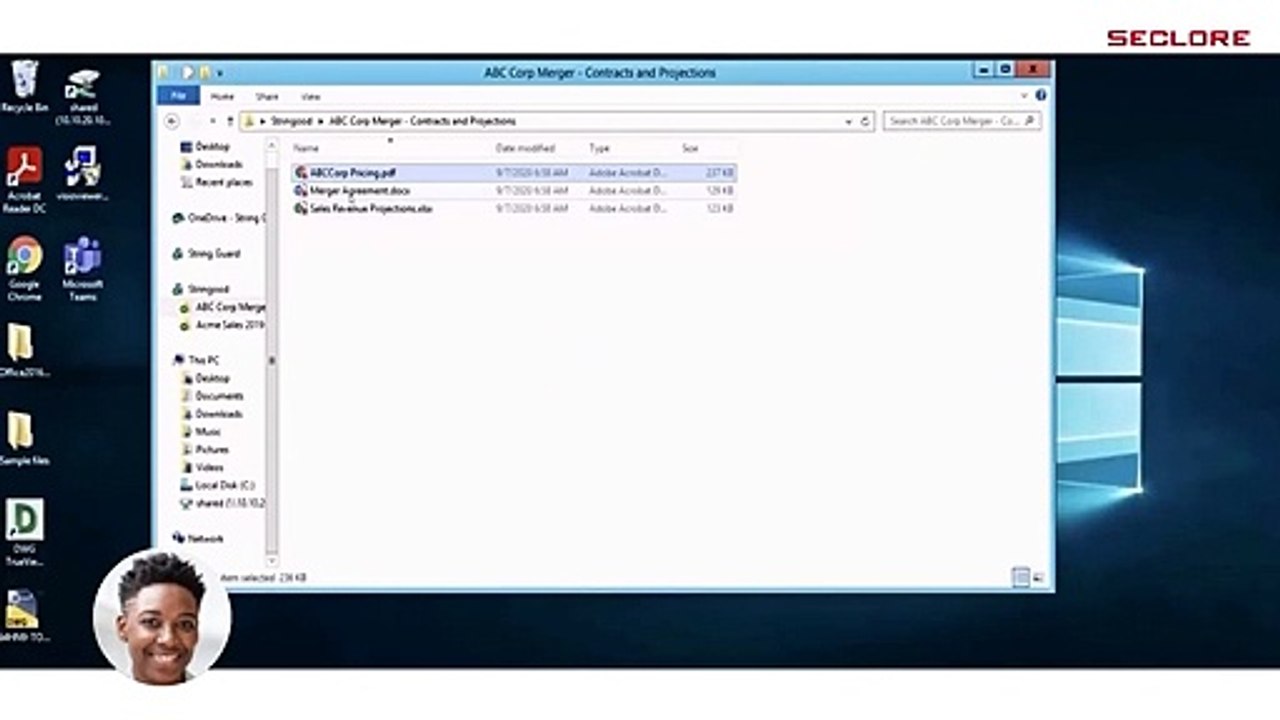Expand the ribbon using the chevron
The height and width of the screenshot is (720, 1280).
click(1025, 96)
